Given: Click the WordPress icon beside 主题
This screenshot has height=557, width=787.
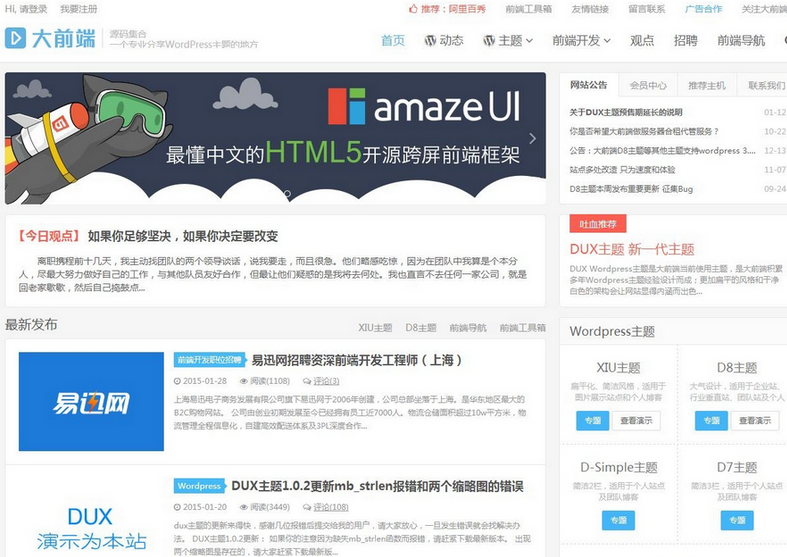Looking at the screenshot, I should pyautogui.click(x=489, y=41).
